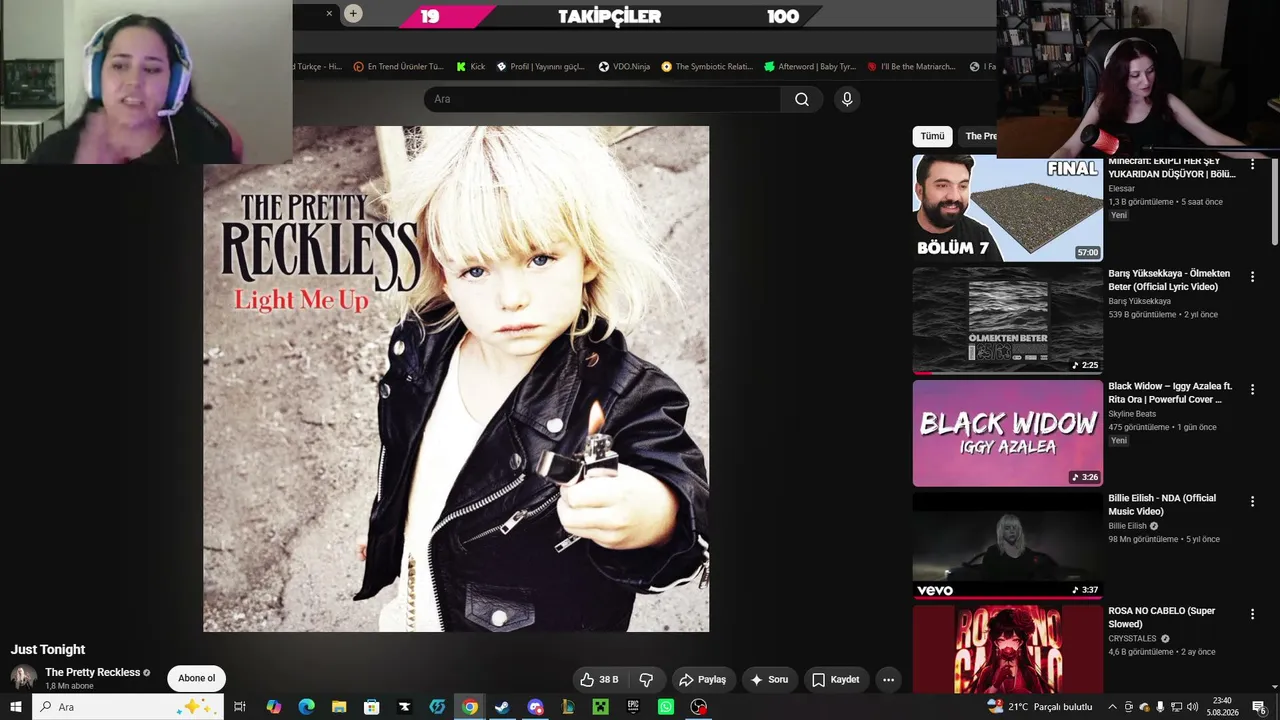This screenshot has width=1280, height=720.
Task: Open the Kick bookmark
Action: coord(470,67)
